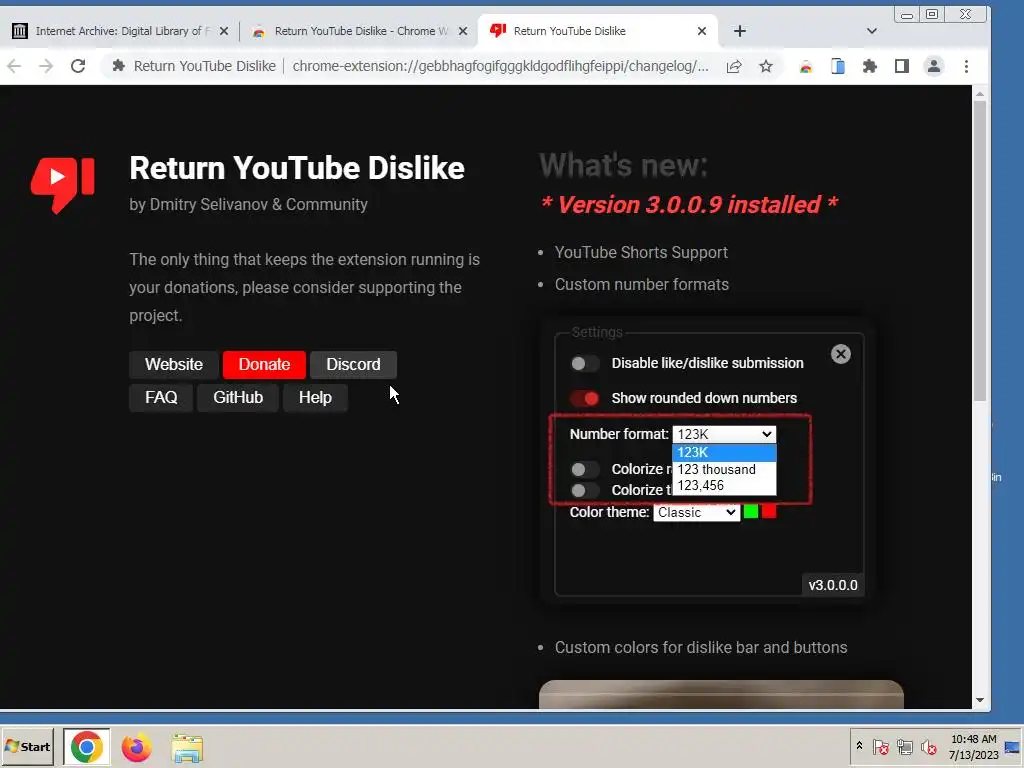Click the Action Center flag tray icon

[880, 746]
